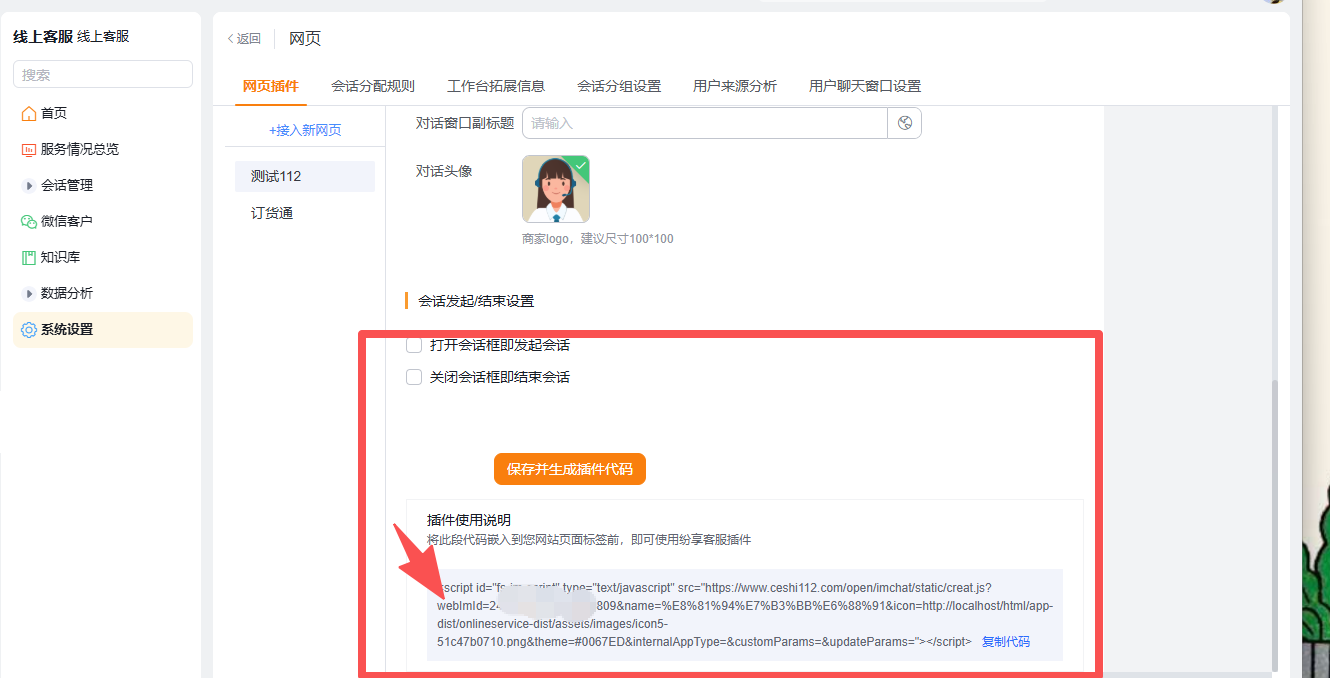Open the 工作台拓展信息 tab

496,86
